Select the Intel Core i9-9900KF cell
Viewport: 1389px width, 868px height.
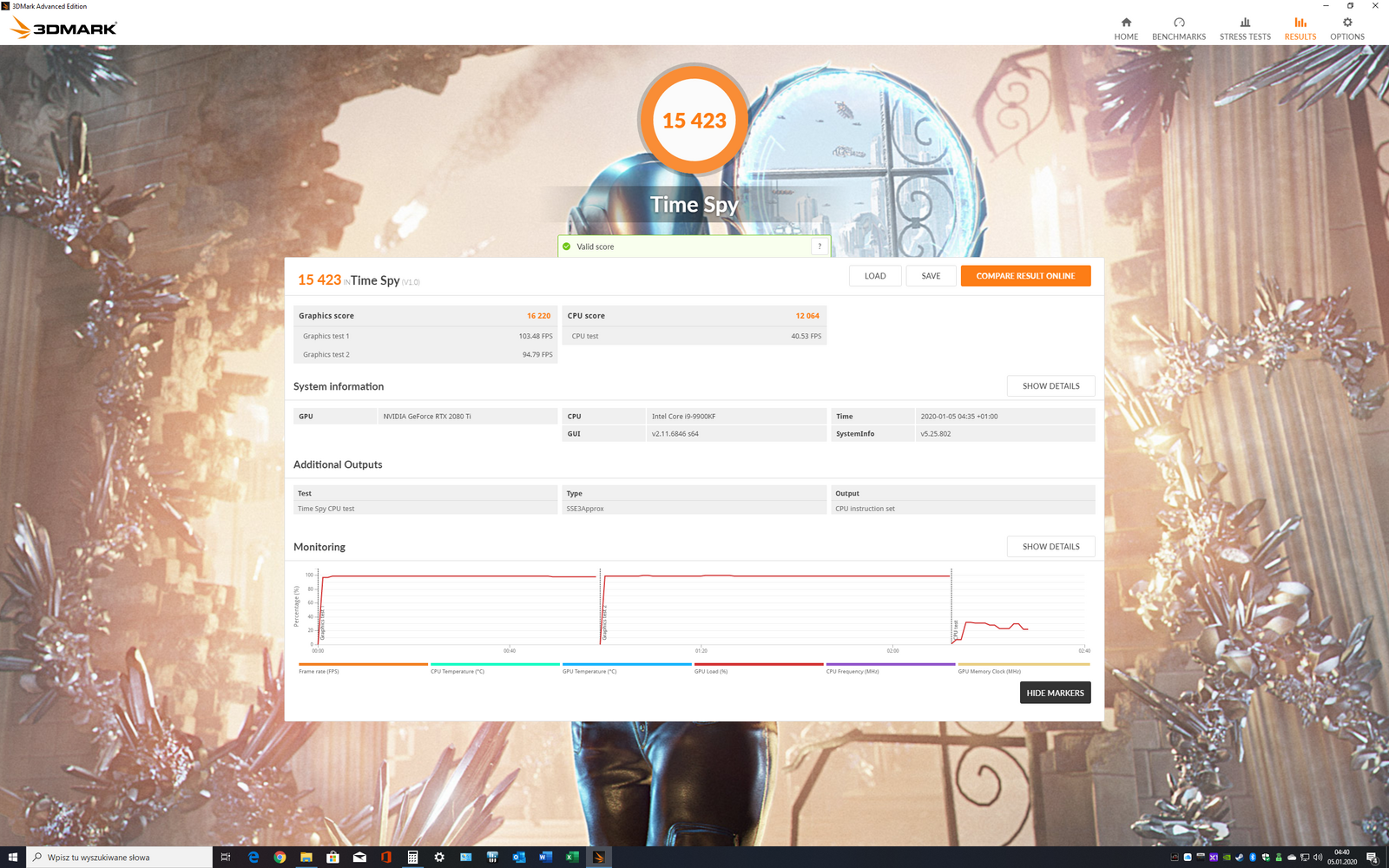point(736,417)
